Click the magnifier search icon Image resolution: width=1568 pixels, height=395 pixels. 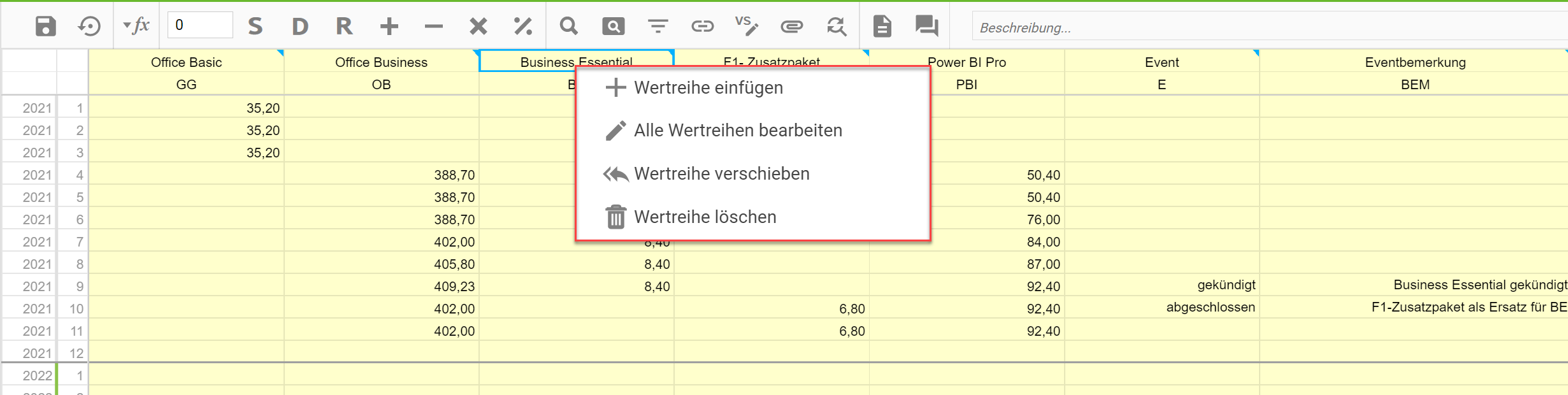tap(568, 26)
